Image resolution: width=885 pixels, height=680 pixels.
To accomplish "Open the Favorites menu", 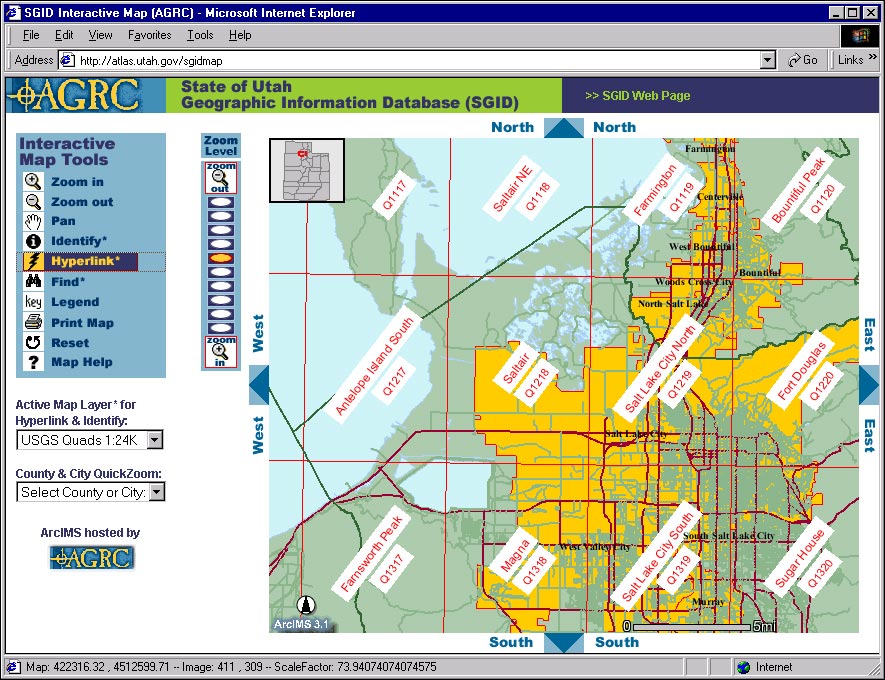I will (x=150, y=35).
